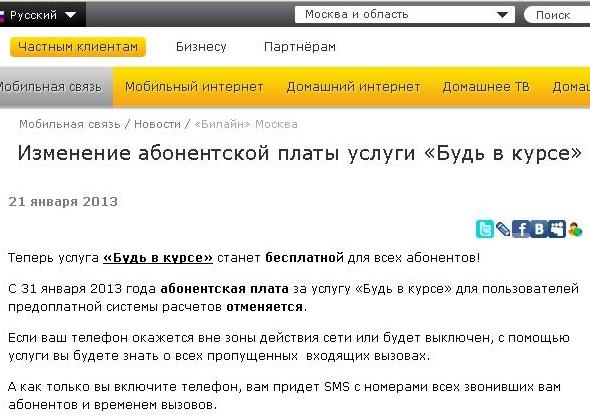
Task: Select the Частным клиентам tab
Action: point(78,47)
